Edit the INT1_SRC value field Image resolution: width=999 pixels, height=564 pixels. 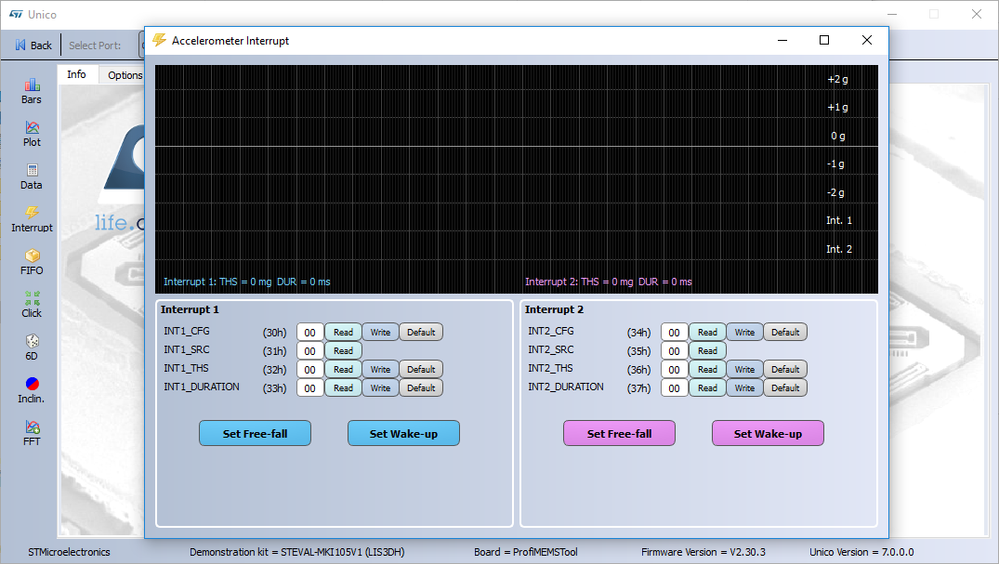310,351
